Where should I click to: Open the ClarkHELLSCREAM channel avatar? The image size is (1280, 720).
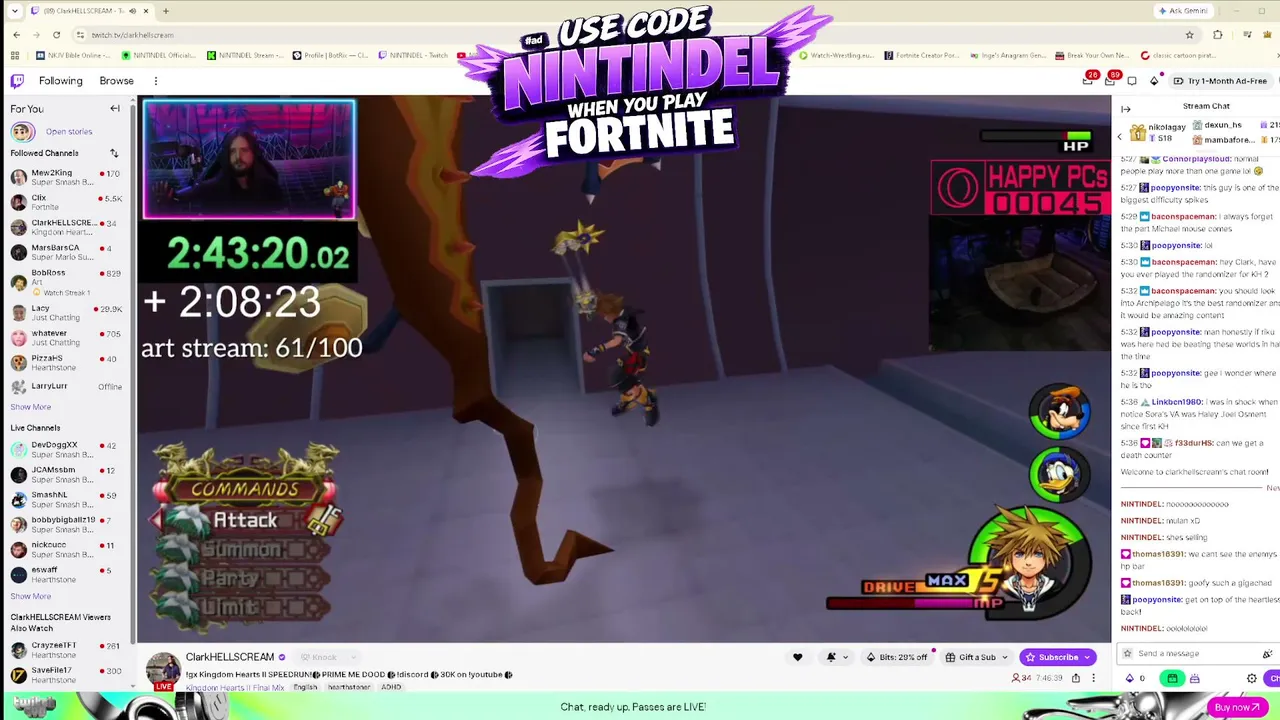(x=163, y=668)
